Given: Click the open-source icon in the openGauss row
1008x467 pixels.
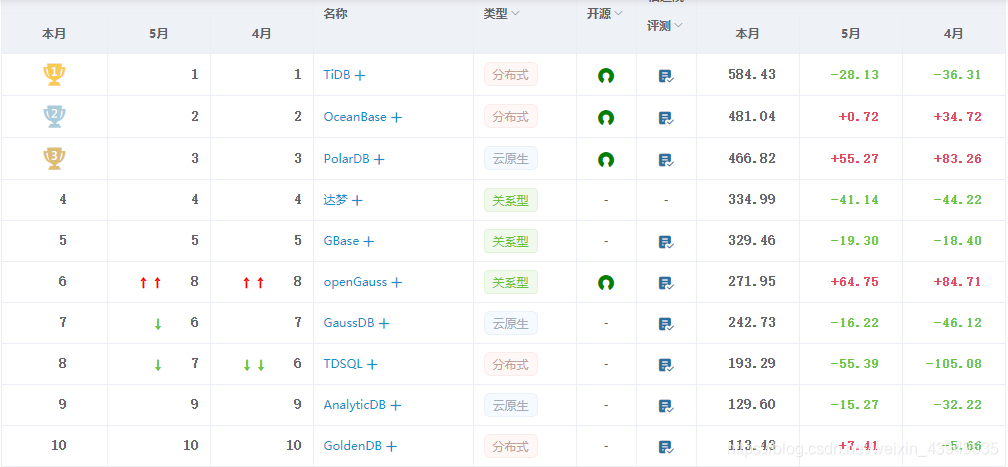Looking at the screenshot, I should pos(606,282).
